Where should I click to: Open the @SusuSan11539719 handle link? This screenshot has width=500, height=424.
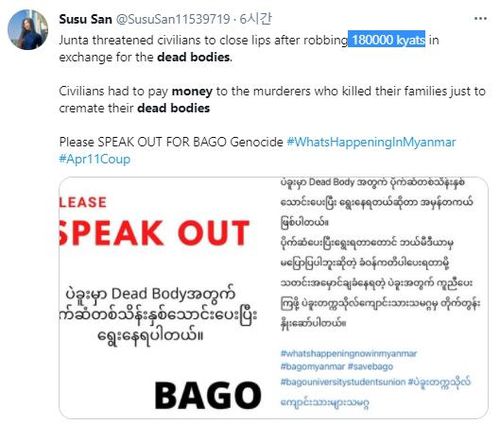click(173, 19)
